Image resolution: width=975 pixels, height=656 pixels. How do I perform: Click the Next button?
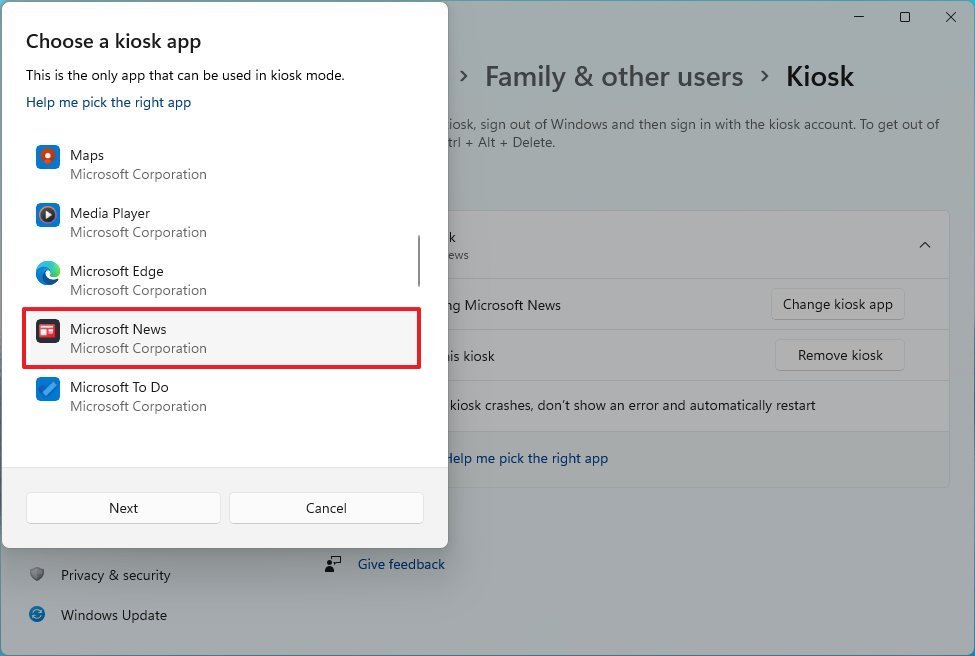(x=122, y=508)
